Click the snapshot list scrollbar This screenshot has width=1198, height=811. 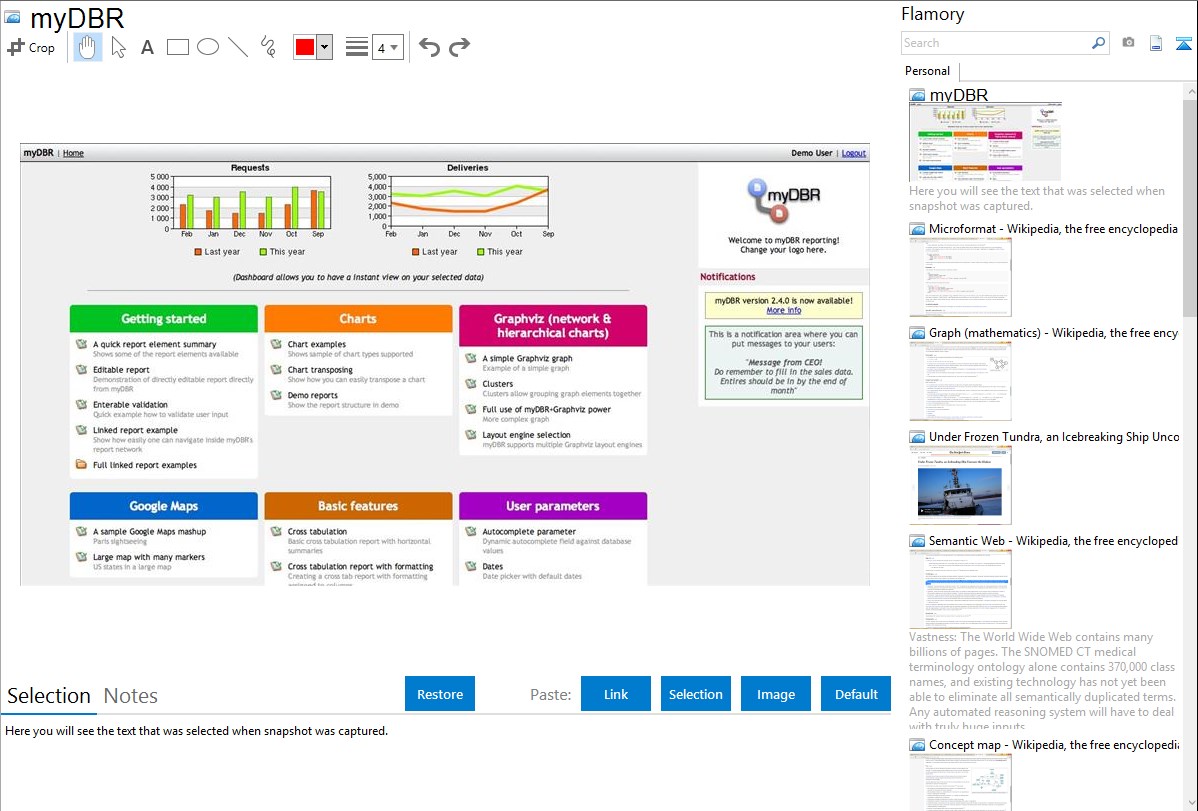(1190, 206)
